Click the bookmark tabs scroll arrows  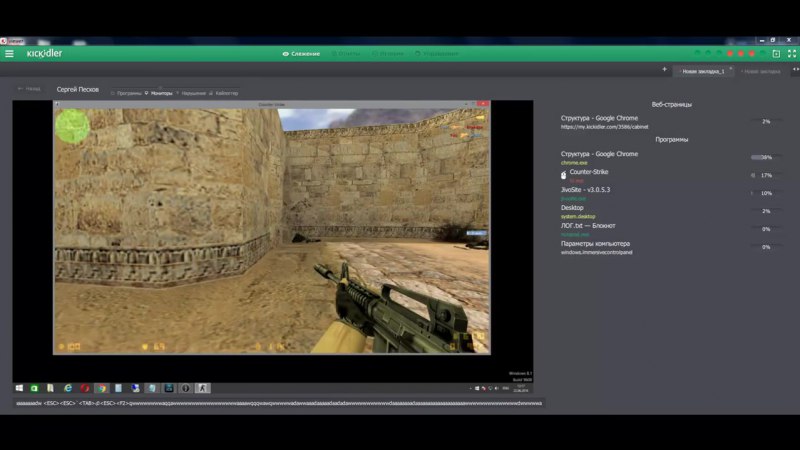795,69
